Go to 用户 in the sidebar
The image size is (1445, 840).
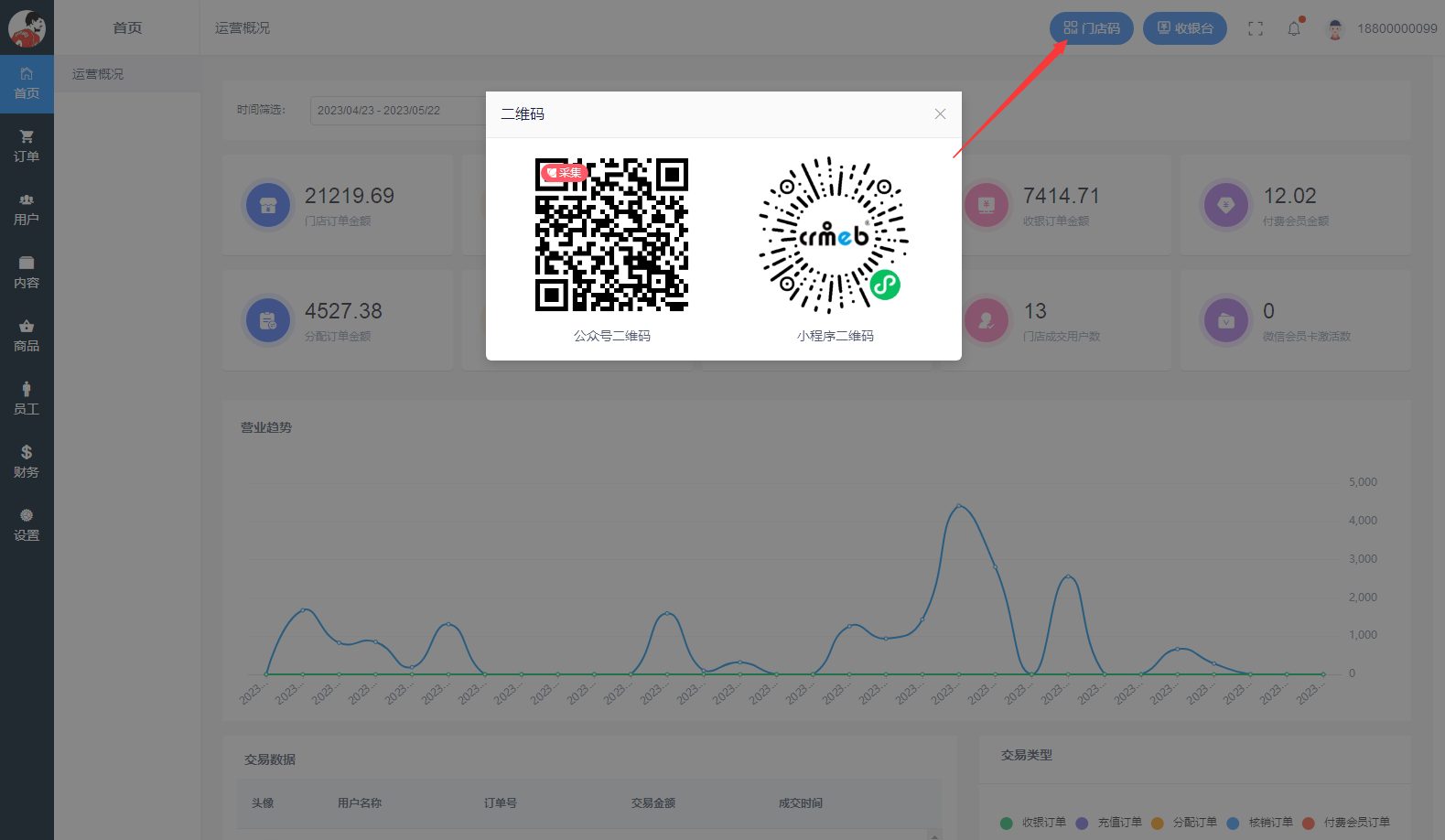(x=27, y=210)
